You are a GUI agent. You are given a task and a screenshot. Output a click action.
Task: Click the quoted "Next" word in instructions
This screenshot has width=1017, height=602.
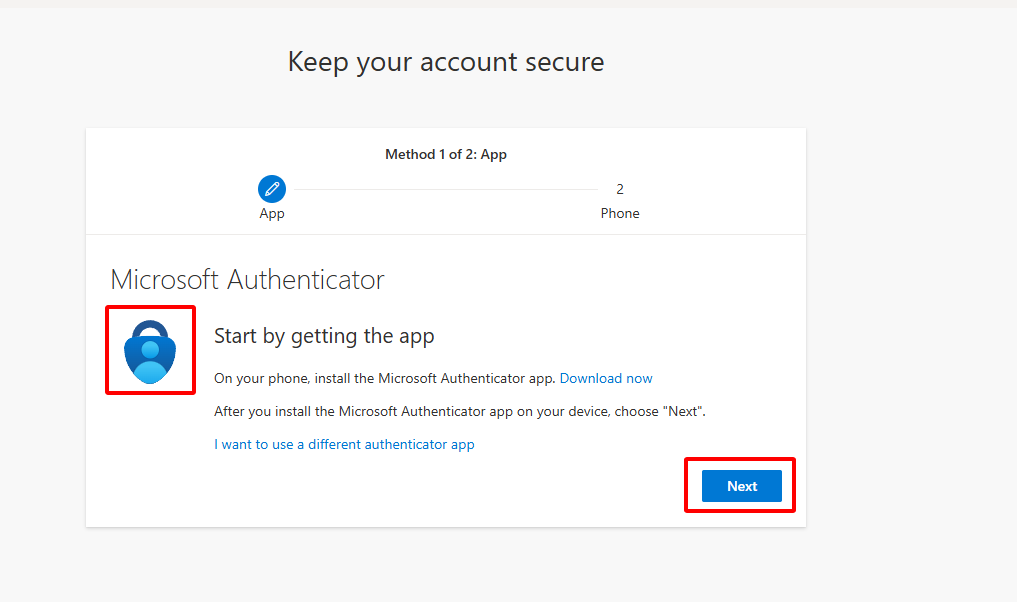pyautogui.click(x=683, y=411)
